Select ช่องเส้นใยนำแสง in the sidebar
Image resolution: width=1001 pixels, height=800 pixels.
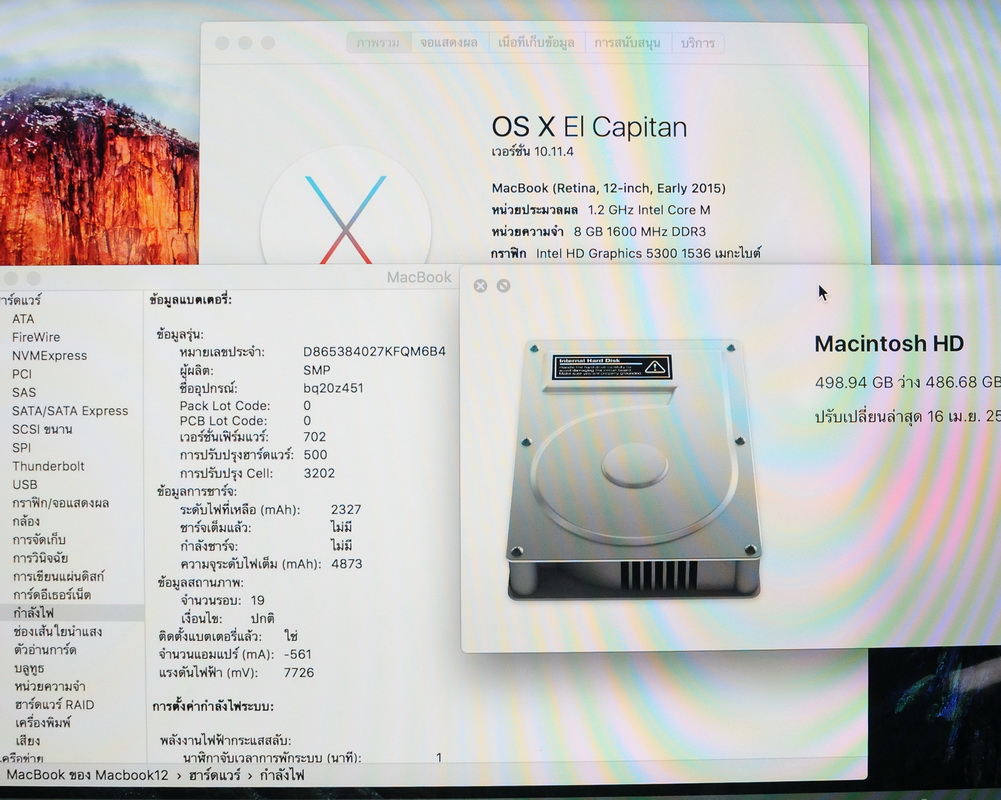(x=58, y=631)
